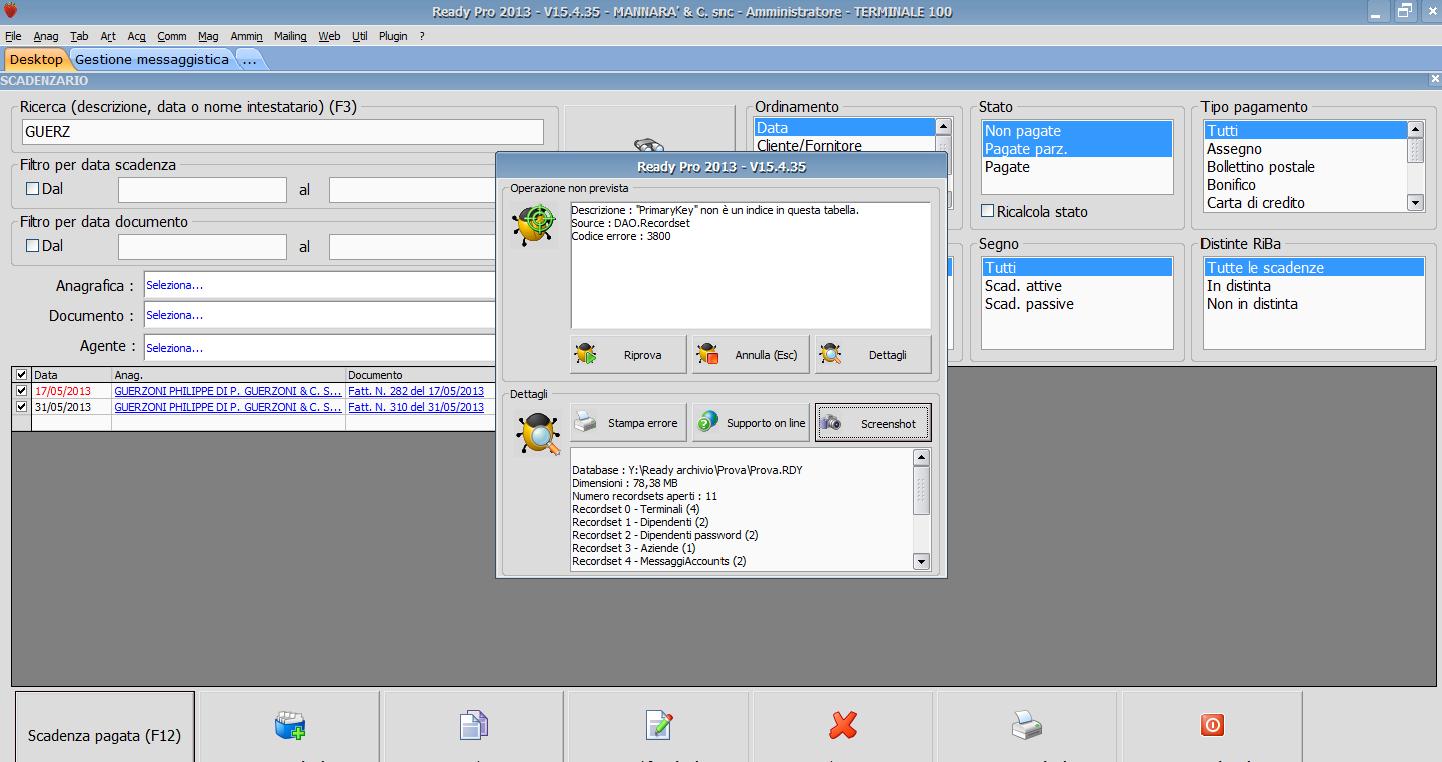The image size is (1442, 762).
Task: Open link Fatt. N. 310 del 31/05/2013
Action: pyautogui.click(x=416, y=407)
